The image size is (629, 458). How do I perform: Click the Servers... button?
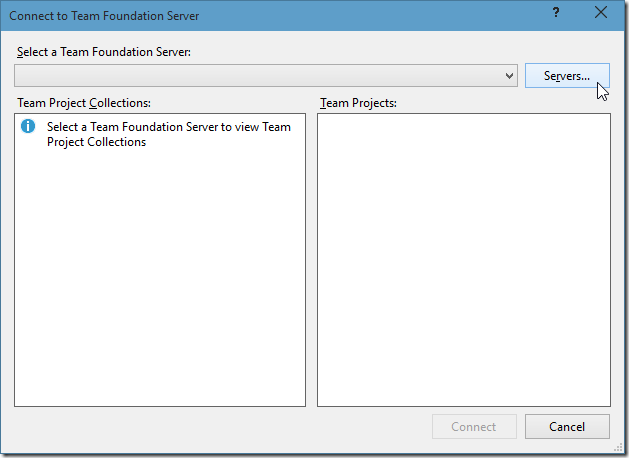pyautogui.click(x=567, y=75)
